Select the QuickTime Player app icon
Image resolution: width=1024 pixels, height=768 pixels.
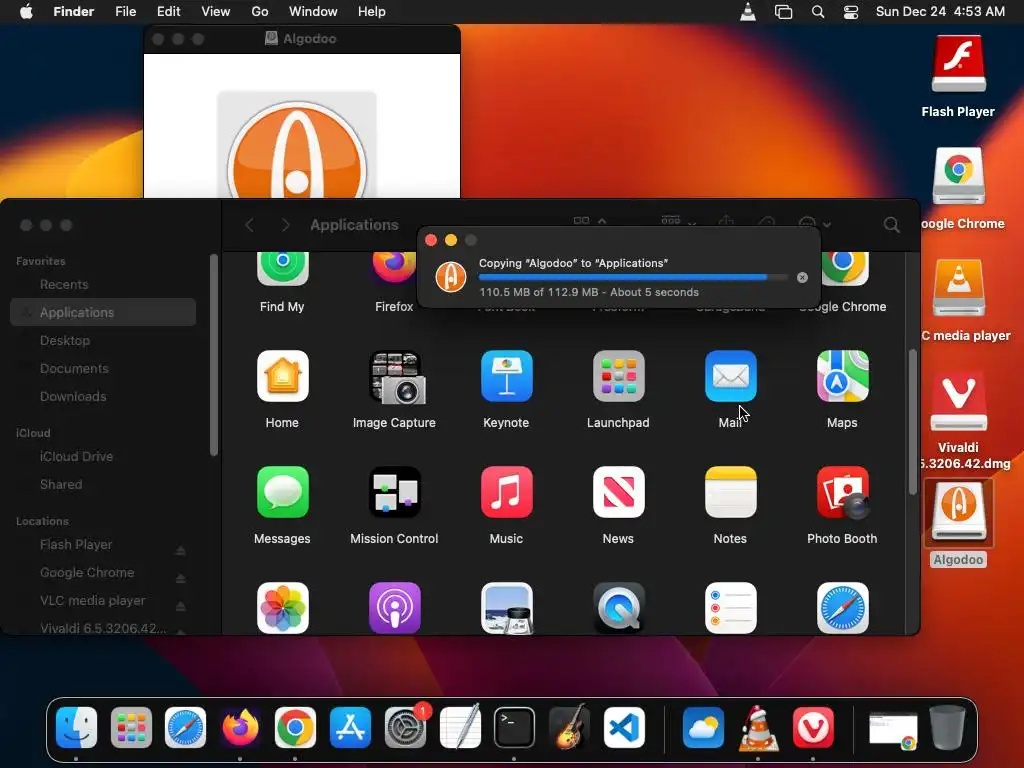tap(618, 608)
